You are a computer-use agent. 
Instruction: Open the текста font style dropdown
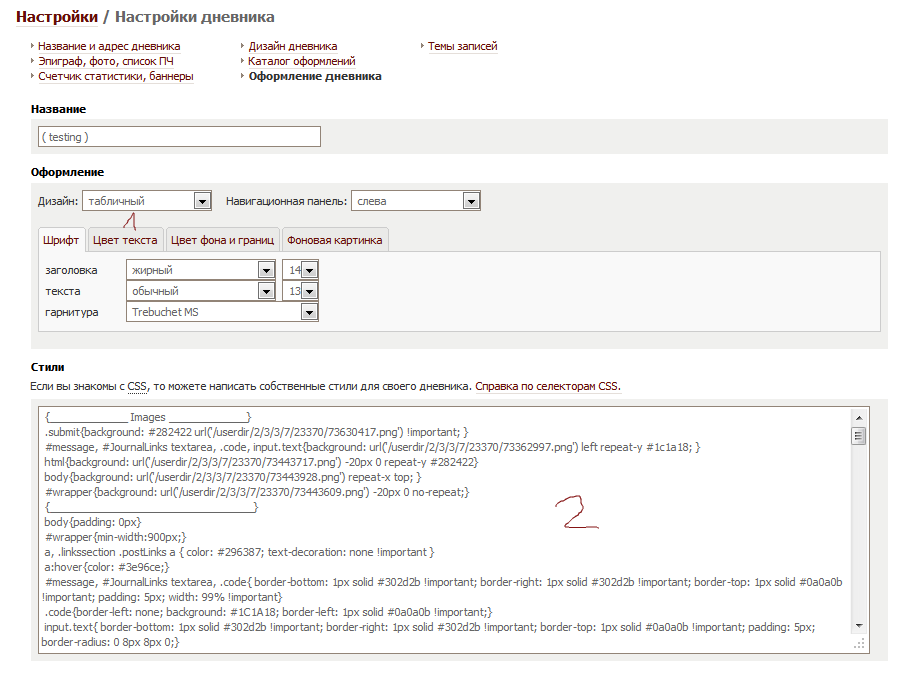[200, 291]
